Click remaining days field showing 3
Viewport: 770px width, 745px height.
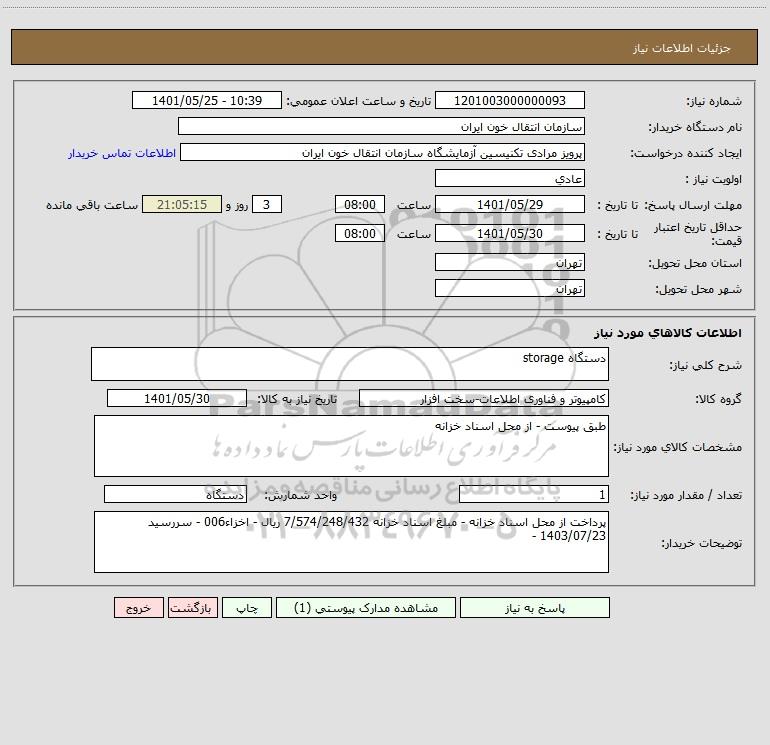point(267,204)
